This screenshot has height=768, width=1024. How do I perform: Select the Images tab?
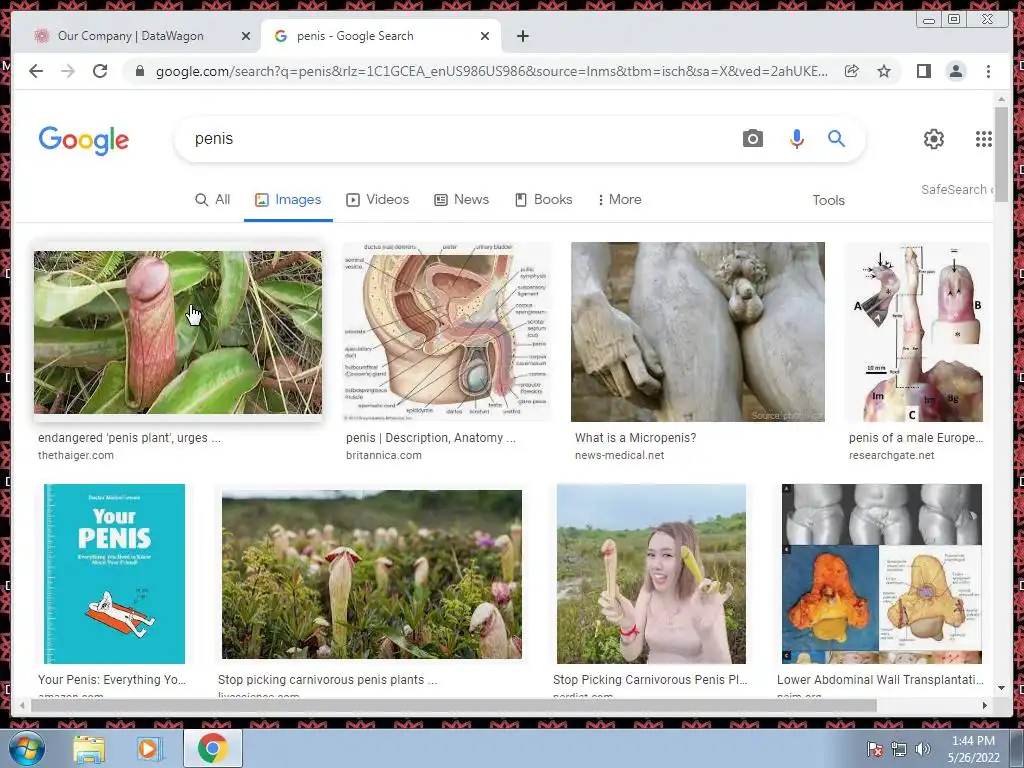pyautogui.click(x=288, y=200)
